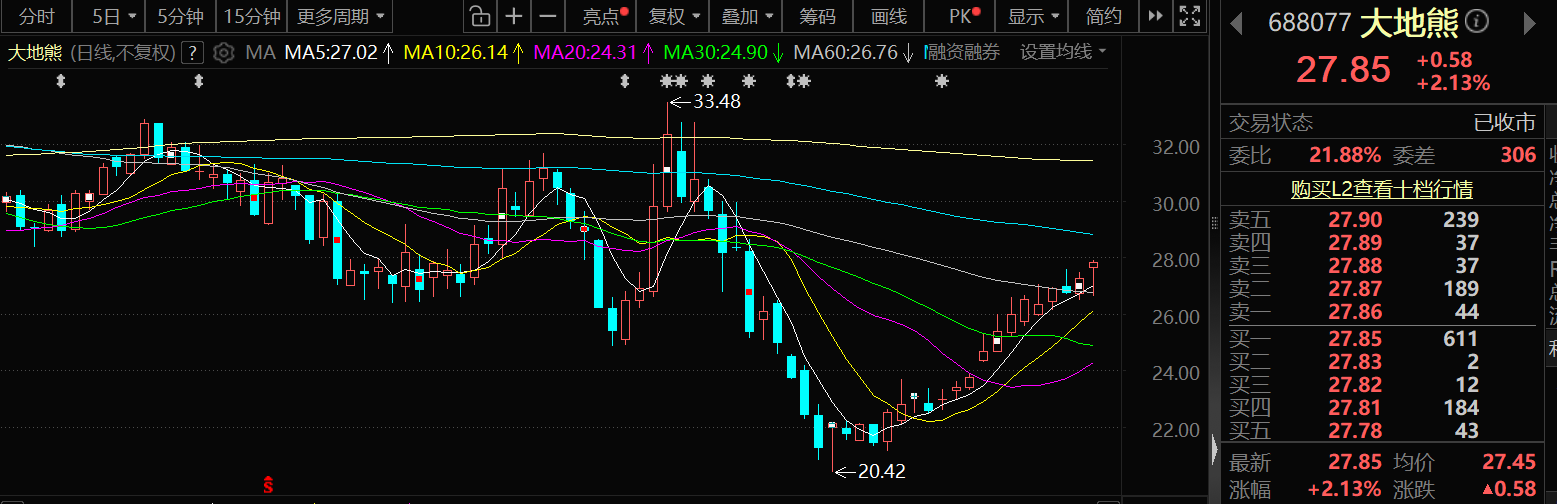
Task: Open the MA indicator settings gear
Action: click(225, 52)
